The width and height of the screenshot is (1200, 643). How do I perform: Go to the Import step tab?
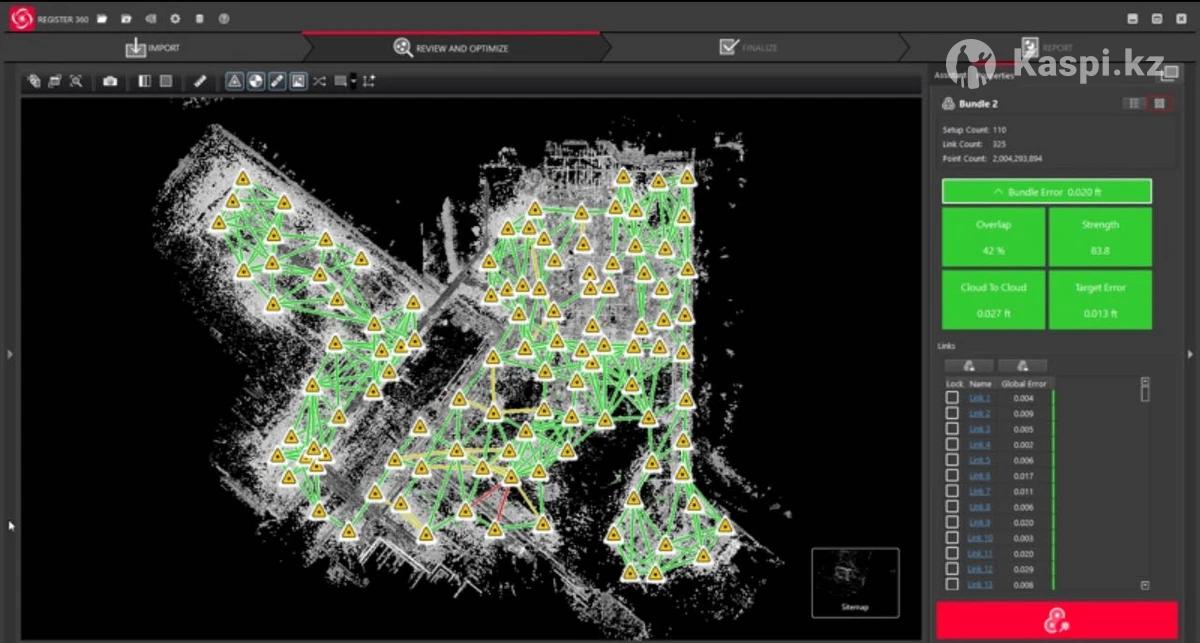click(x=153, y=47)
